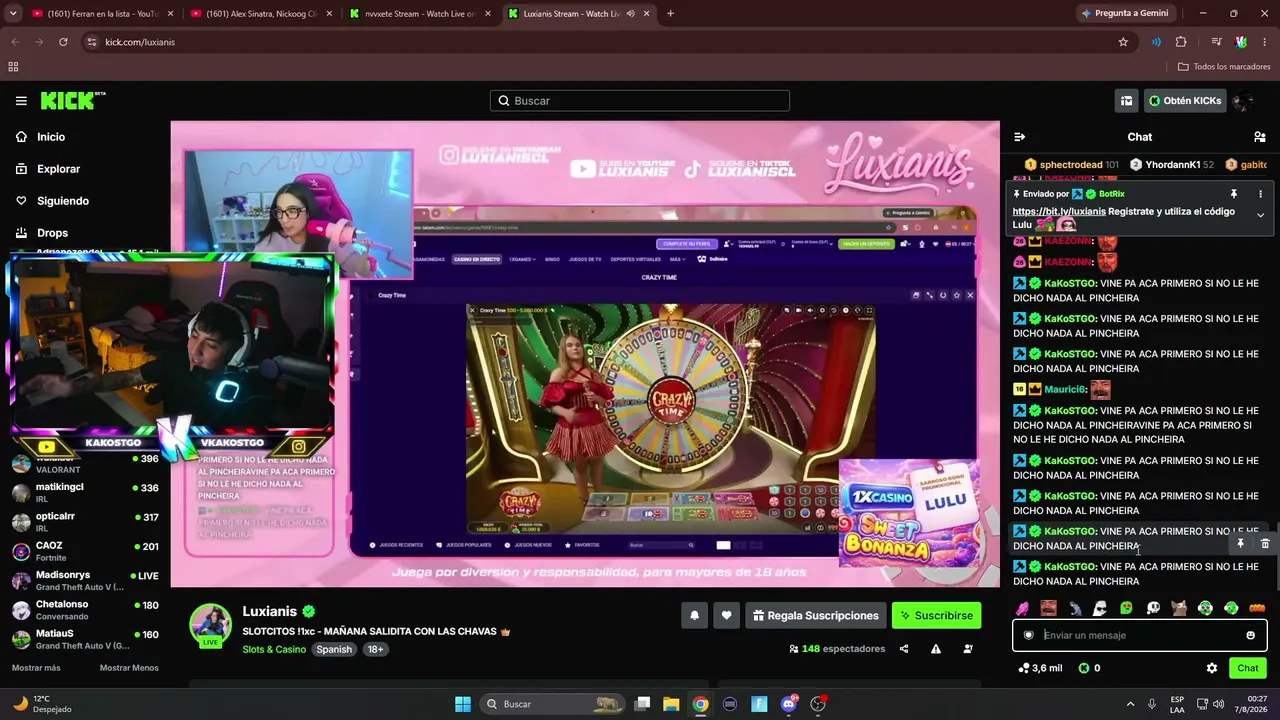The width and height of the screenshot is (1280, 720).
Task: Open CAOZ Fortnite channel in sidebar
Action: click(85, 551)
